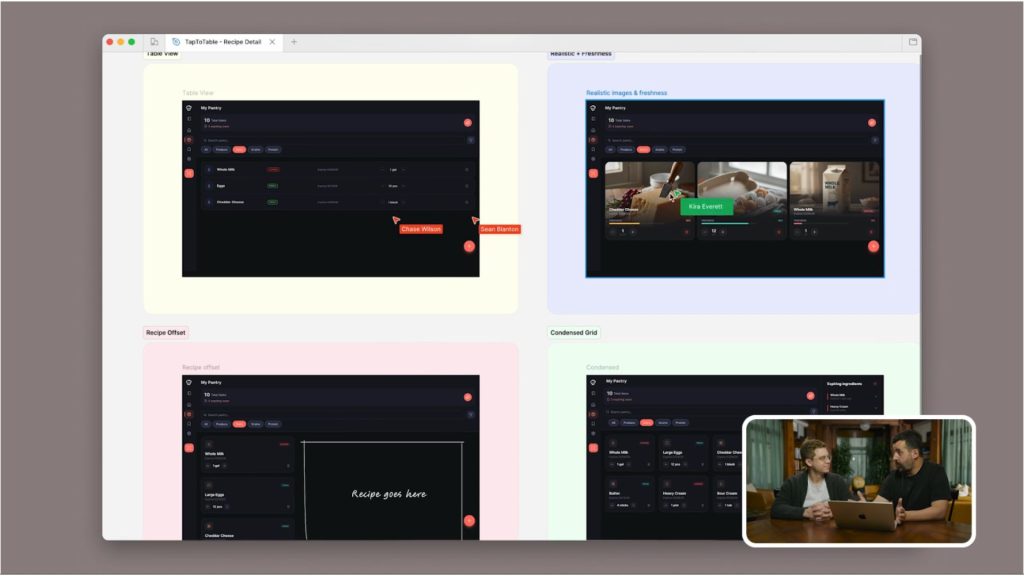Click Butter card in Condensed frame
1024x576 pixels.
click(x=630, y=494)
